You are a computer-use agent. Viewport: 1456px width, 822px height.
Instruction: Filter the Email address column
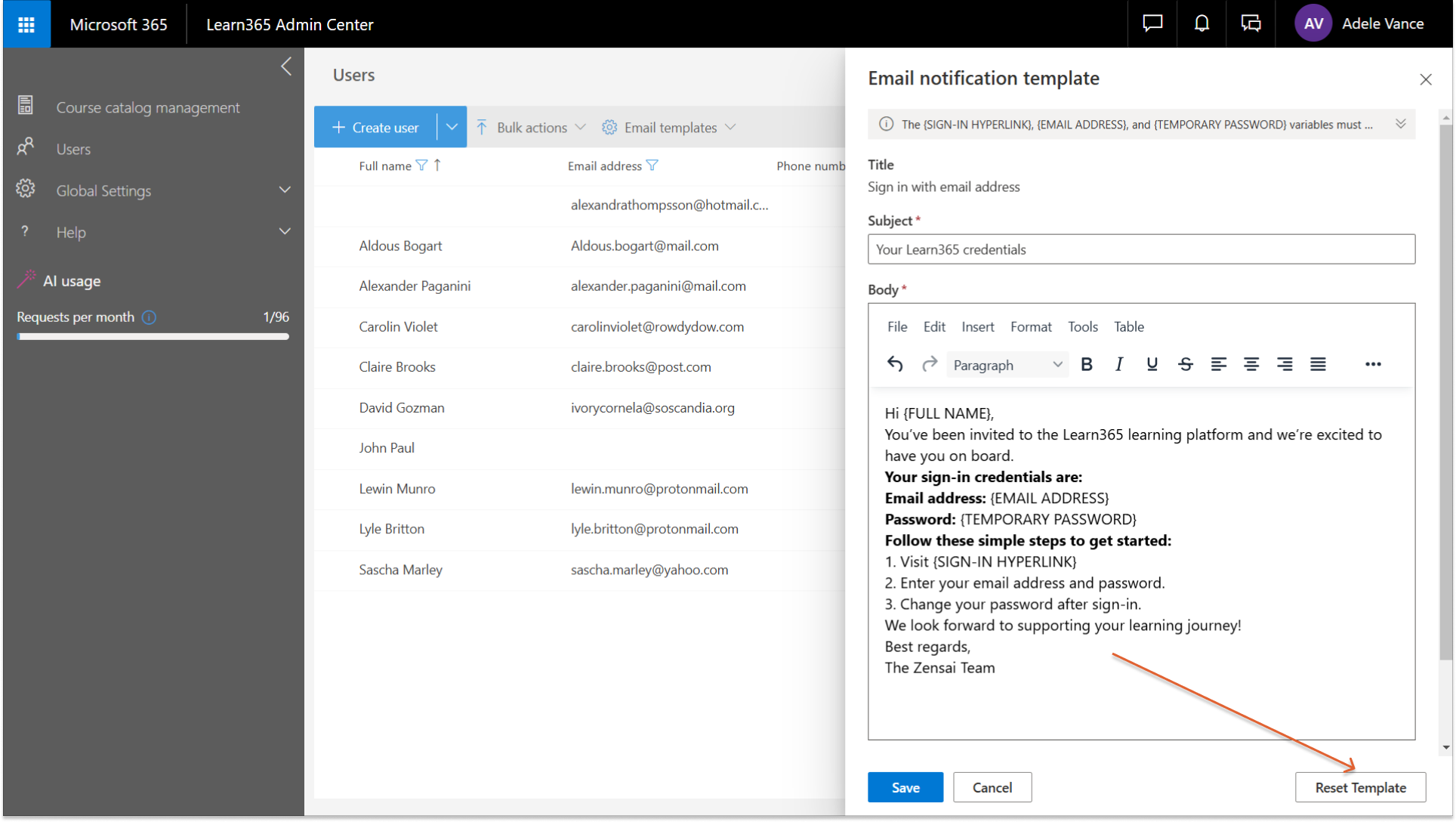point(652,165)
